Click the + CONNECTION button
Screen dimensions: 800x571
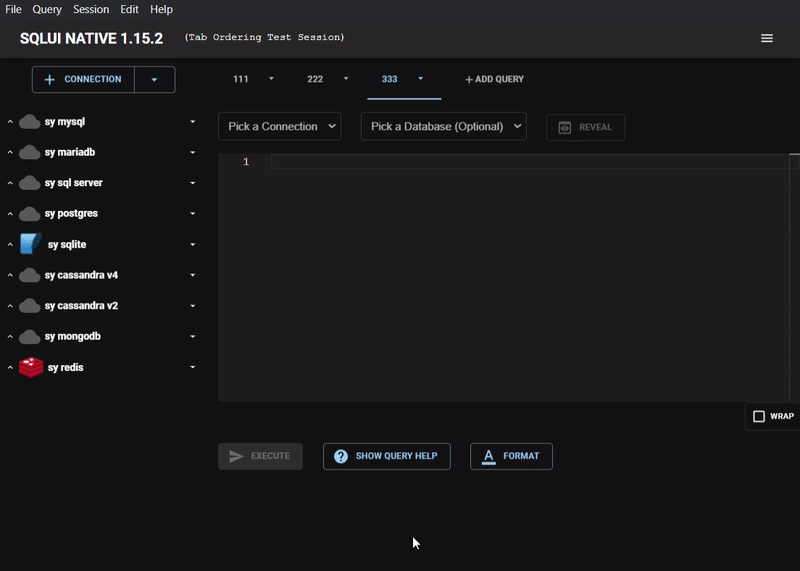(83, 80)
